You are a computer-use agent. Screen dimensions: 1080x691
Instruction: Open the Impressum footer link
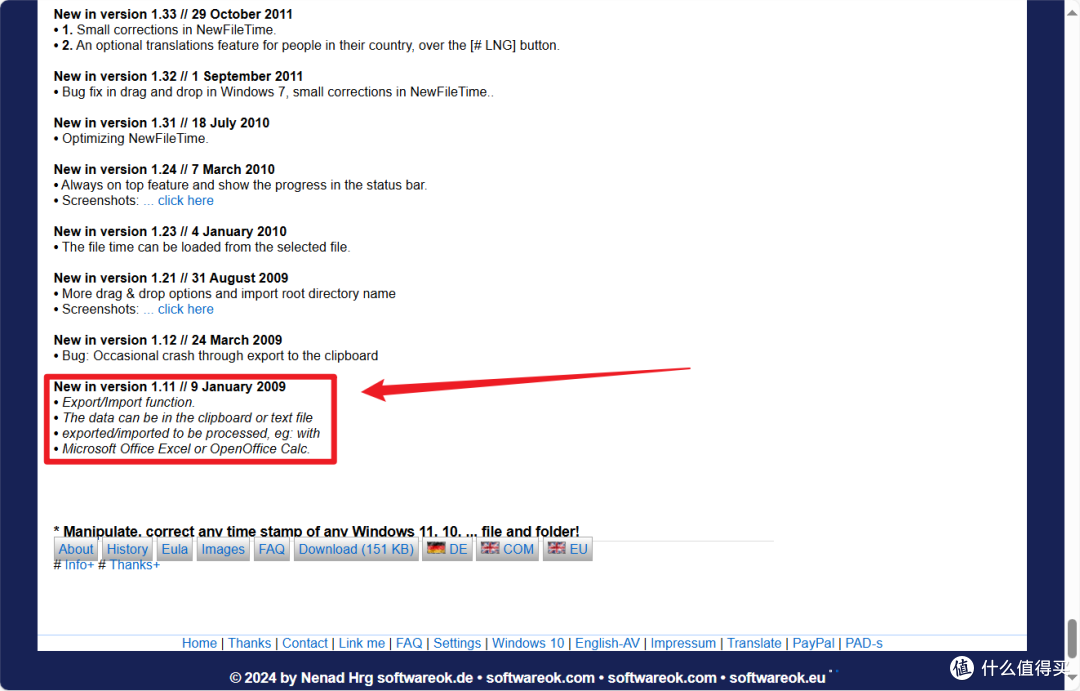coord(683,643)
